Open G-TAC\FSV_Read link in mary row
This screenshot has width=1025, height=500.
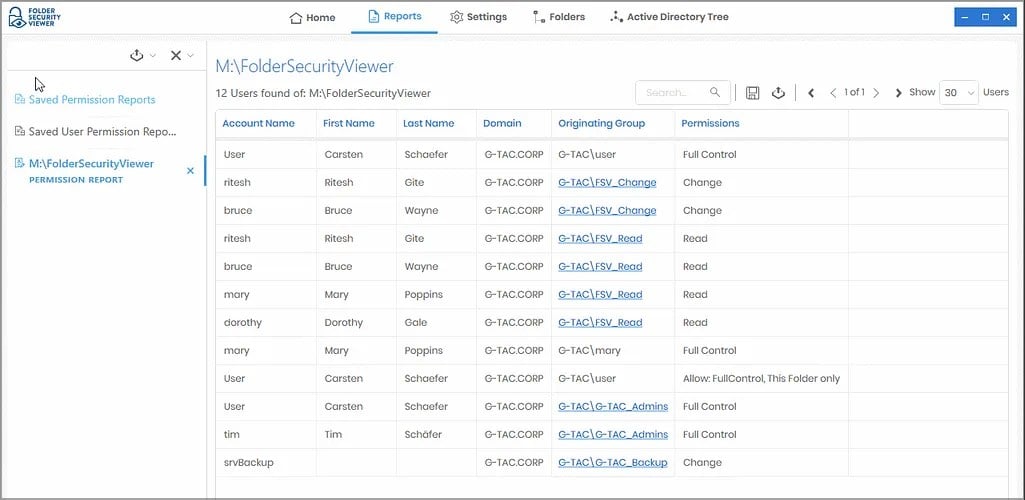(600, 295)
